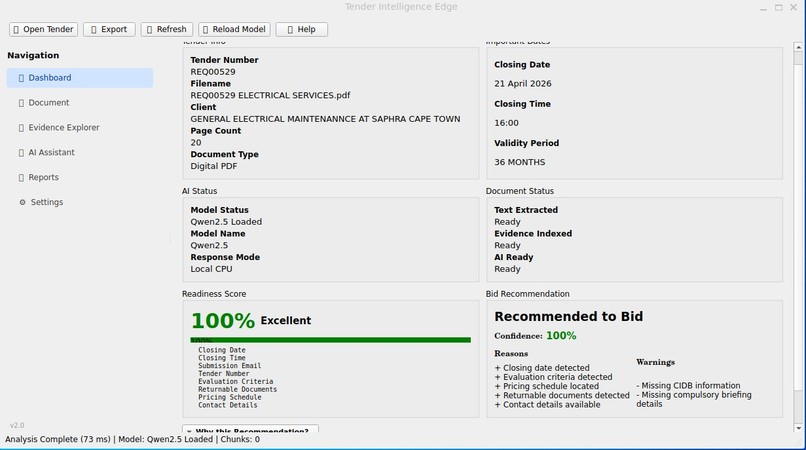Image resolution: width=806 pixels, height=450 pixels.
Task: Click the Reload Model button
Action: point(234,29)
